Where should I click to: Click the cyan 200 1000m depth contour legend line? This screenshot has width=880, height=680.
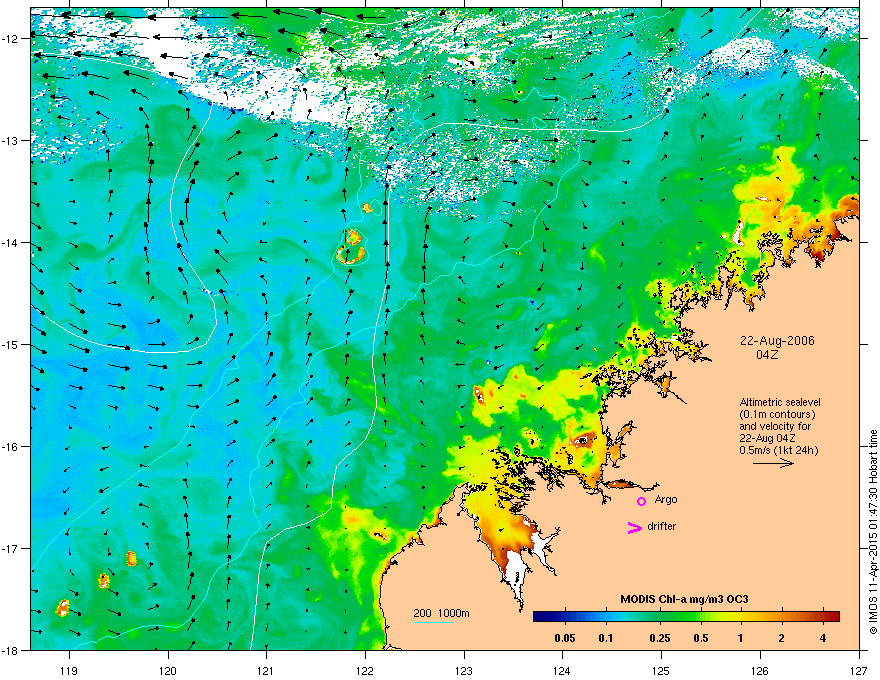coord(434,622)
